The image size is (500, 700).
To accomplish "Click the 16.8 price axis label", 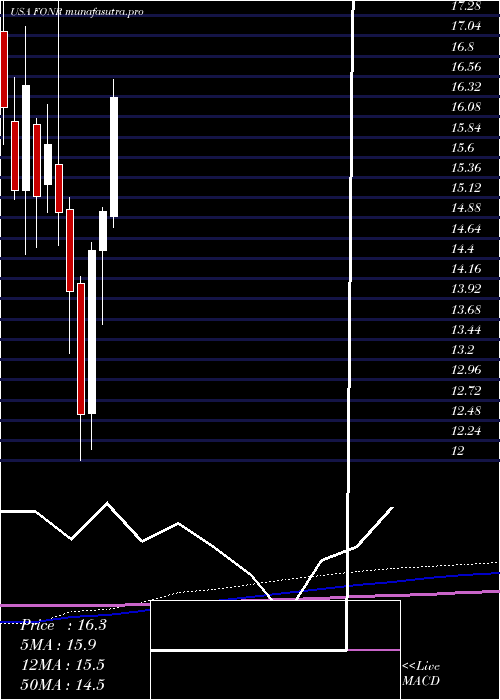I will click(x=463, y=46).
